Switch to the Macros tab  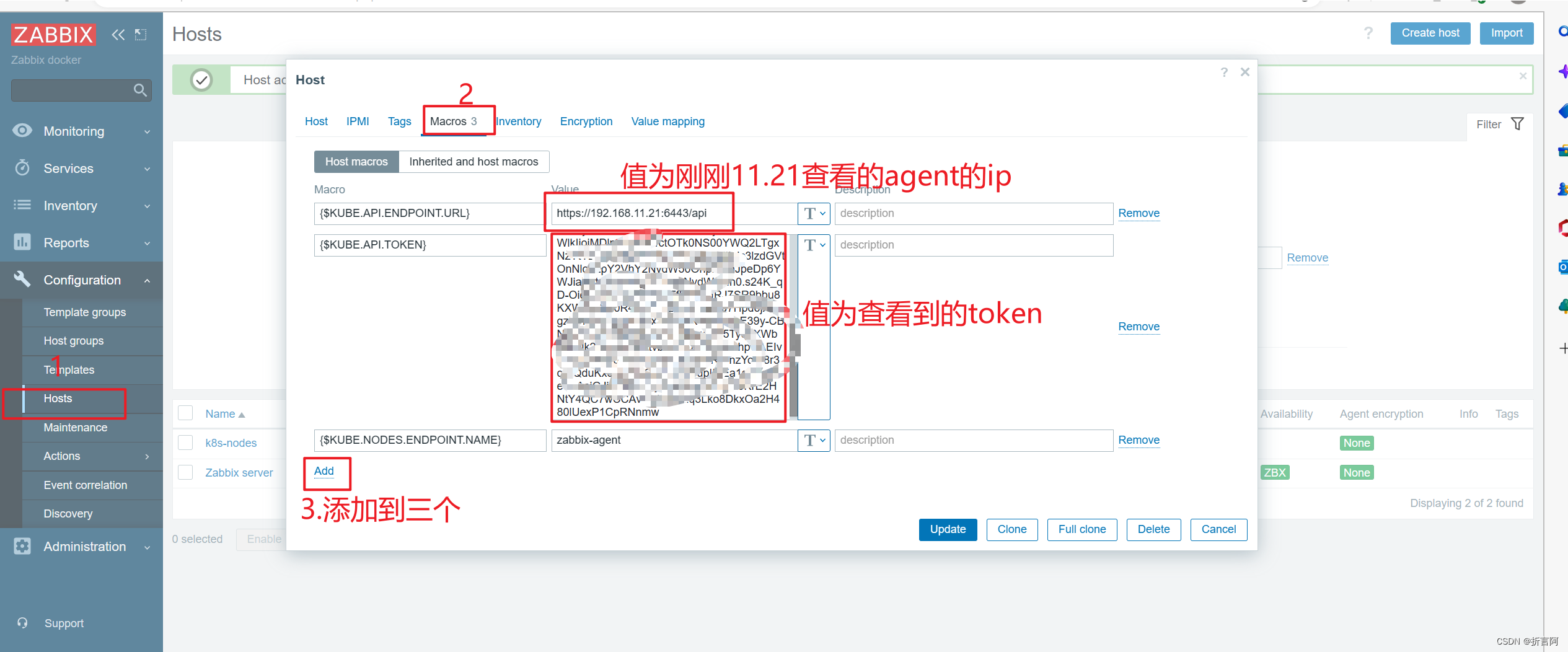(454, 121)
